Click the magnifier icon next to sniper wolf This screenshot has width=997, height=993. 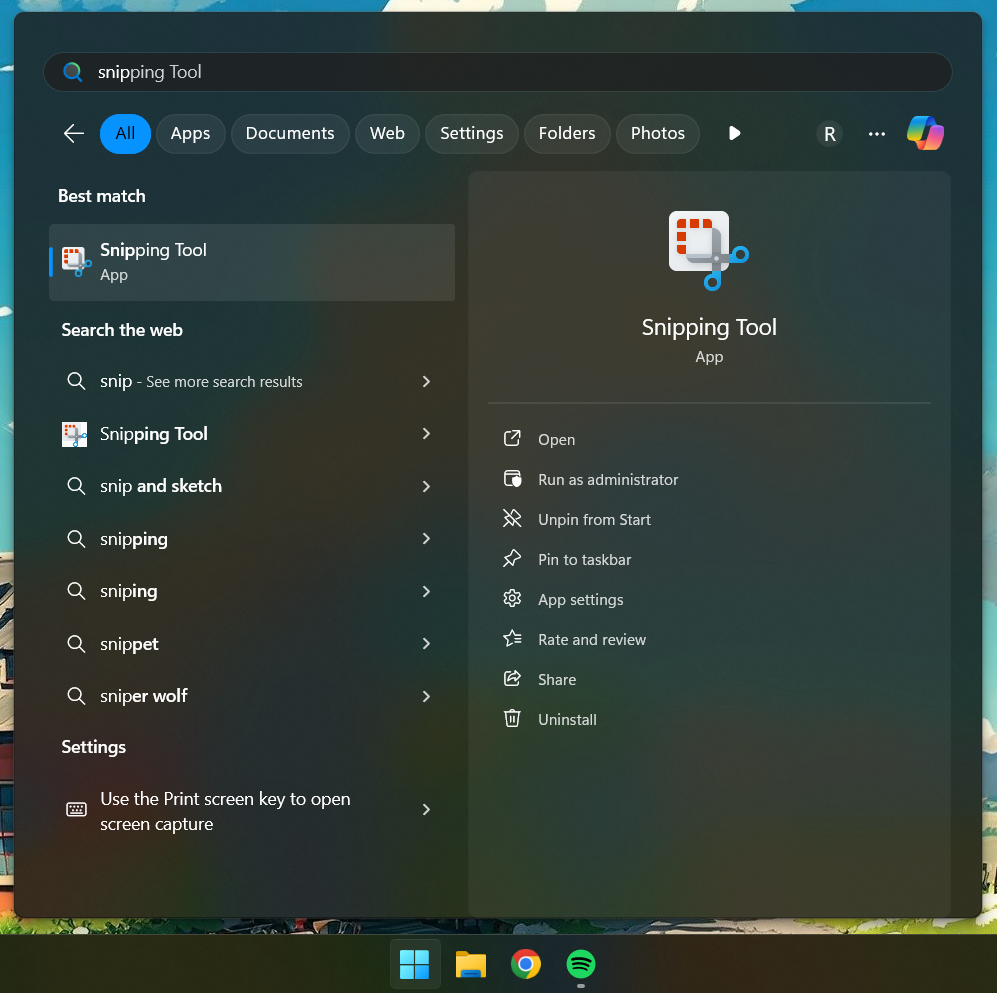tap(76, 696)
